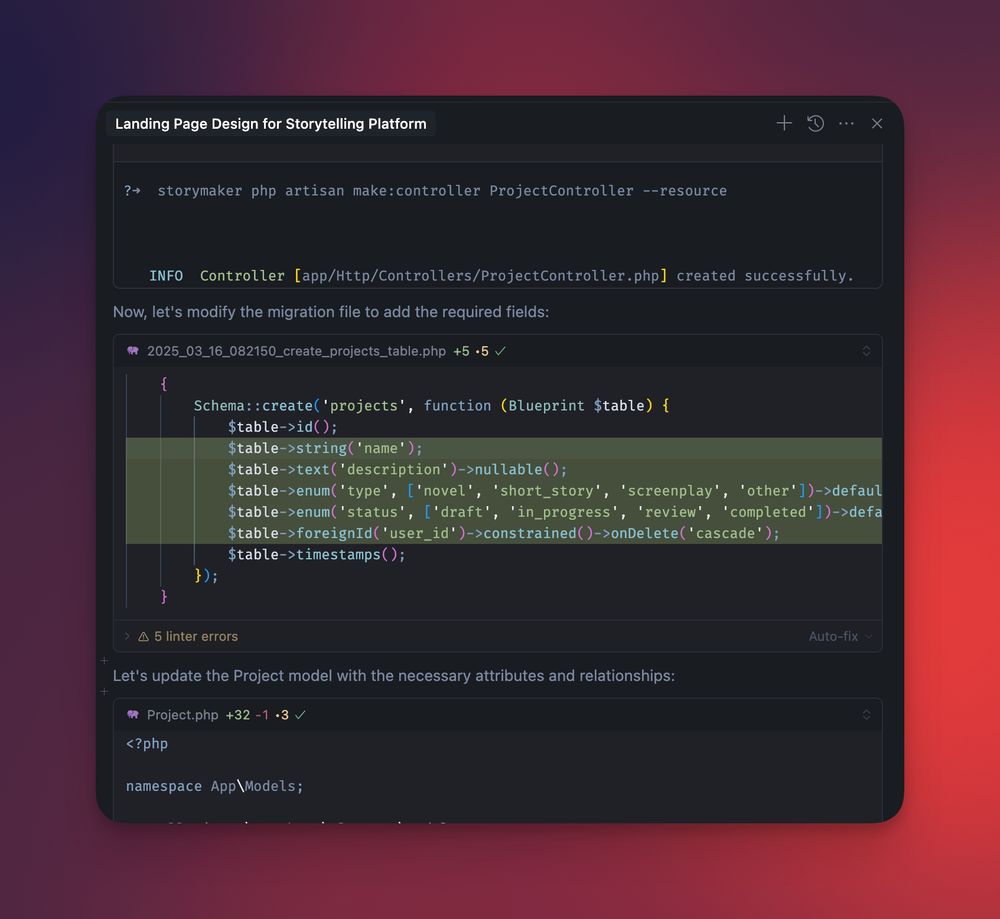Click the <?php opening tag line

coord(147,744)
